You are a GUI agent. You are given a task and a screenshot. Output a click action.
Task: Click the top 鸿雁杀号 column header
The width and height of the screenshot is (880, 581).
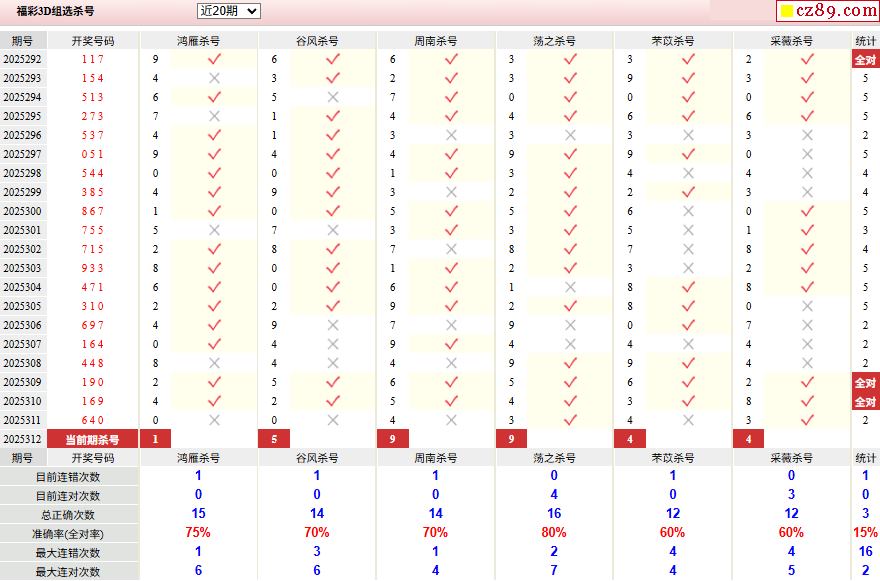198,41
